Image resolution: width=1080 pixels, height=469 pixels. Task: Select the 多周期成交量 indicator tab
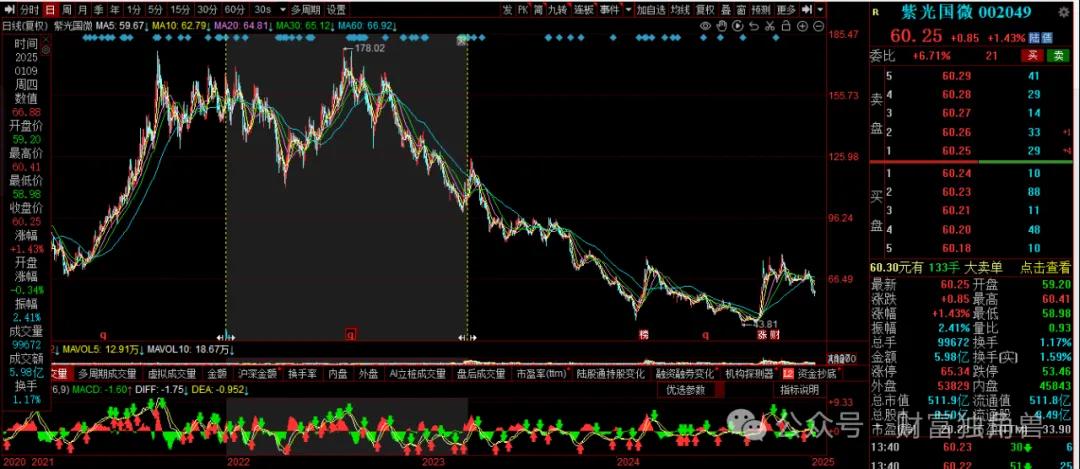(107, 374)
